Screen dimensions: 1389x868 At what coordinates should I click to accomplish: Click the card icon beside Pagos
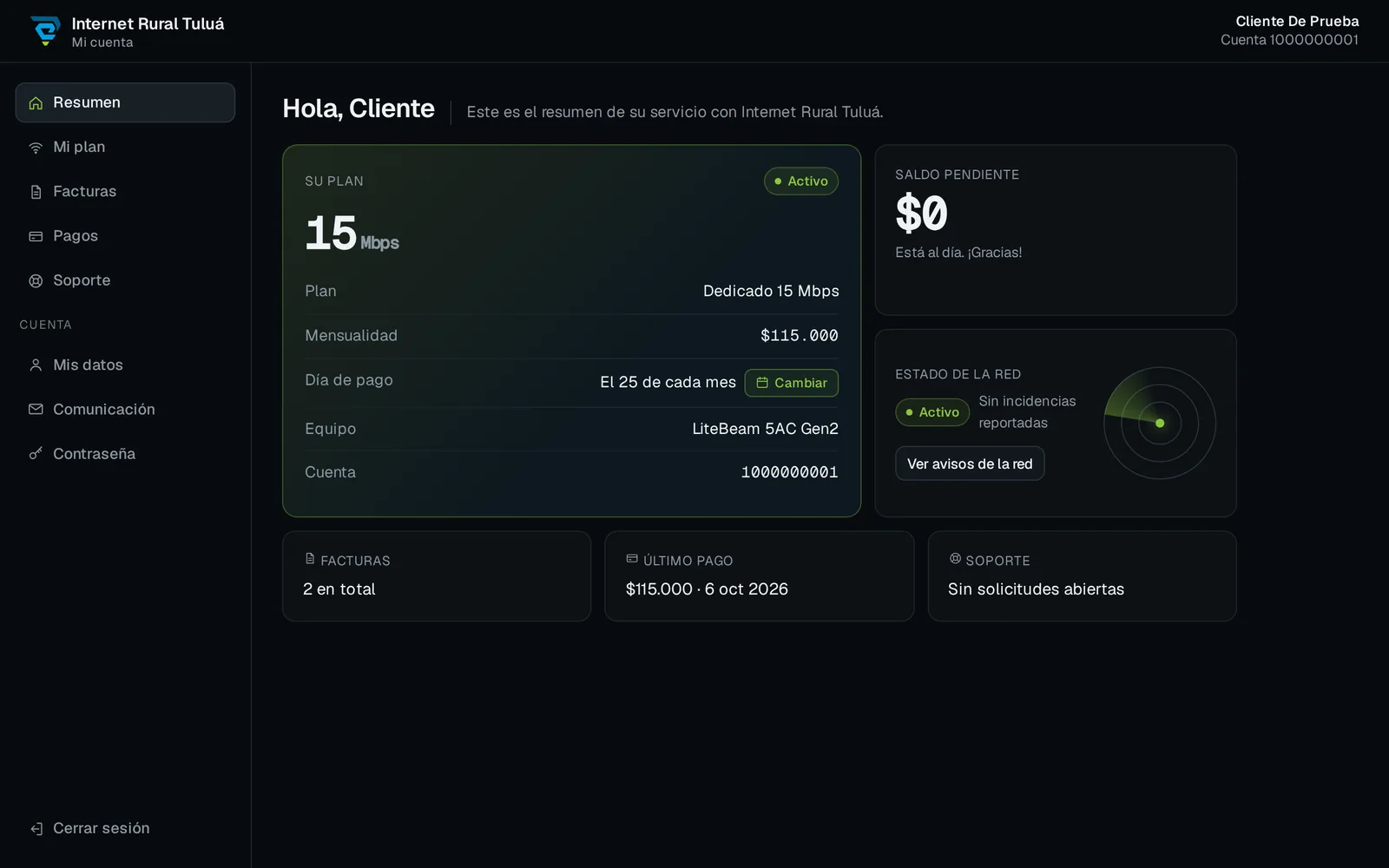pyautogui.click(x=36, y=236)
